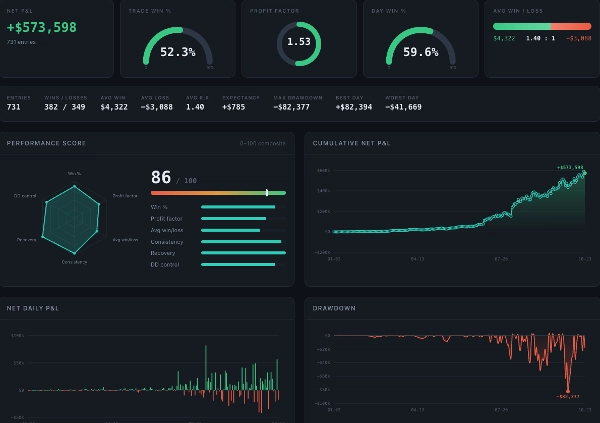Click the 1.40 : 1 ratio under Avg Win / Loss
This screenshot has height=423, width=600.
(540, 38)
